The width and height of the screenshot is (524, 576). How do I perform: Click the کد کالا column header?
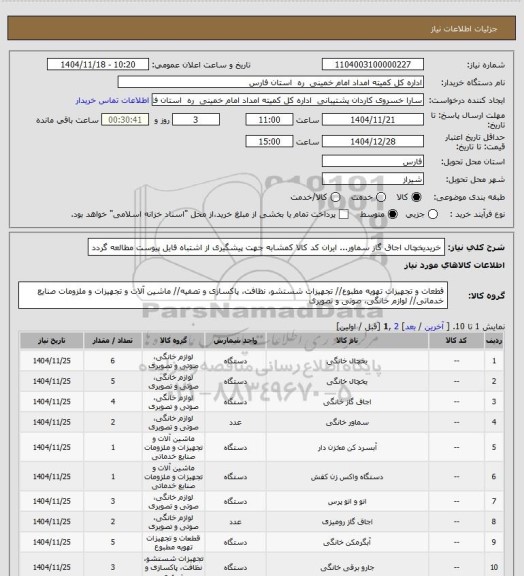(456, 341)
